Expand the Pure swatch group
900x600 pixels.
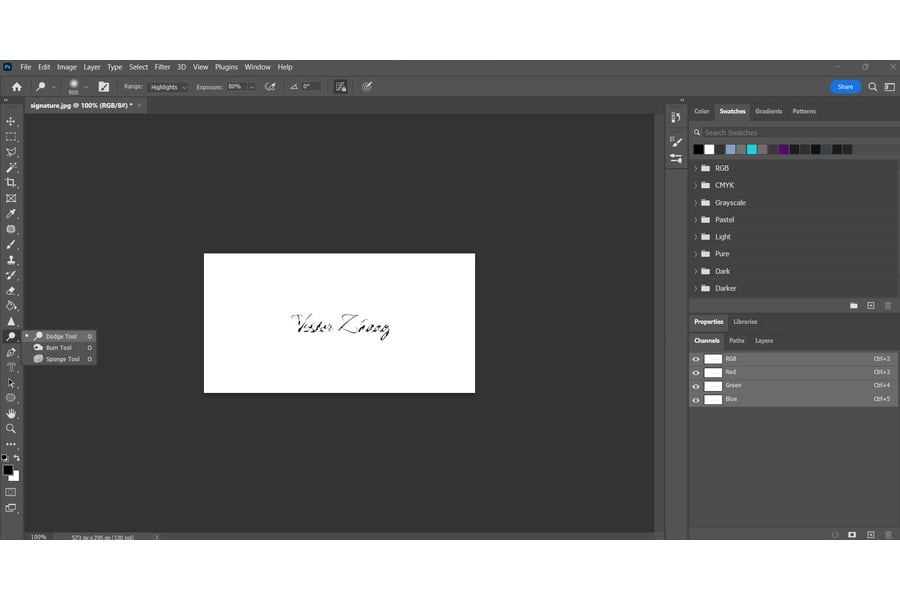(x=696, y=254)
